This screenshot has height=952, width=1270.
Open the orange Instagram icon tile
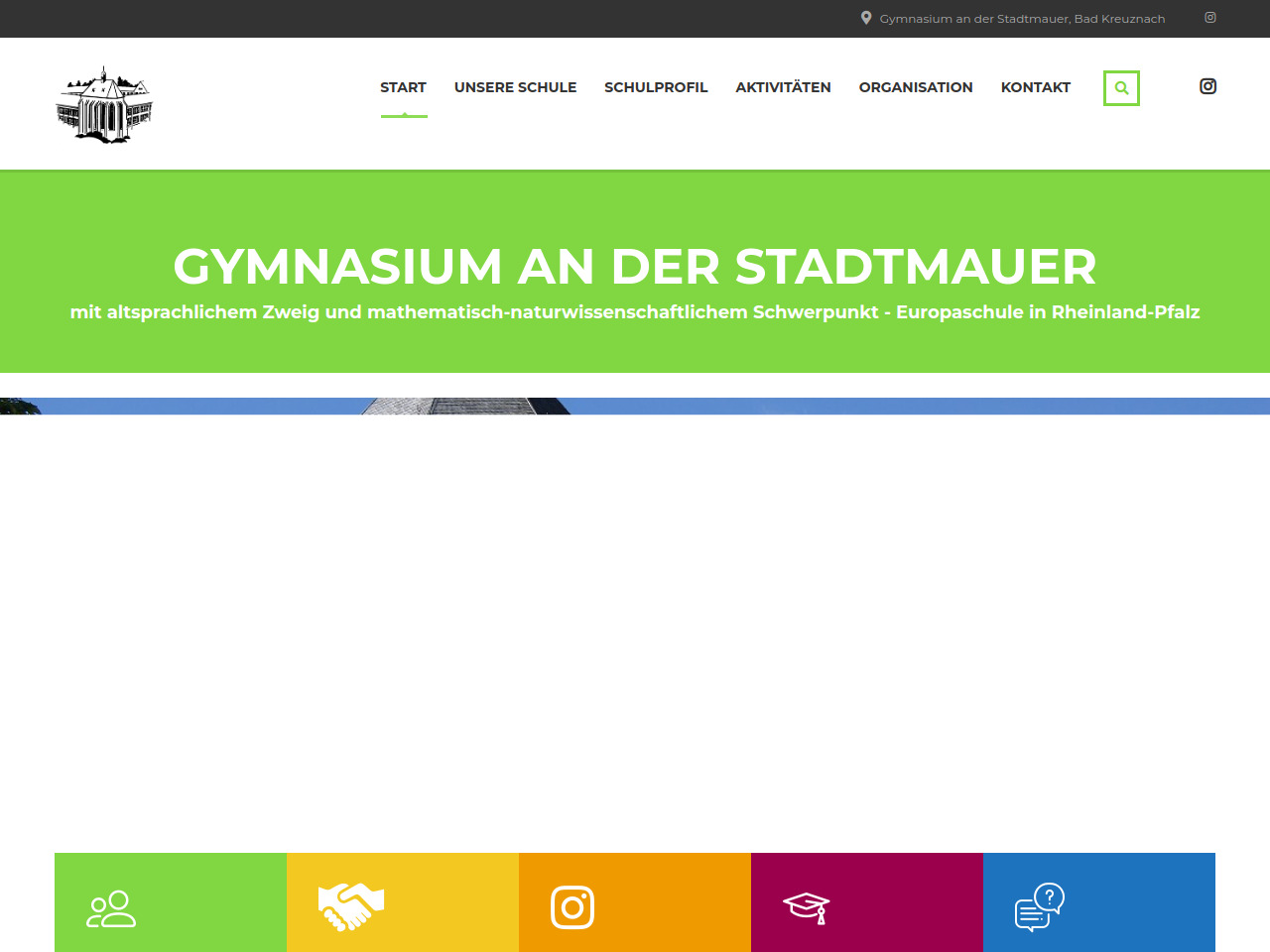click(635, 902)
